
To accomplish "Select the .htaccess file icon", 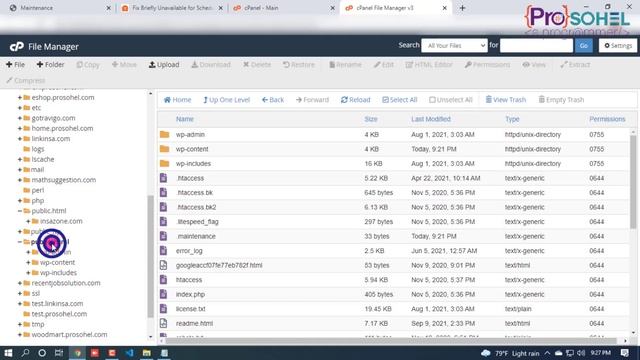I will click(x=164, y=178).
